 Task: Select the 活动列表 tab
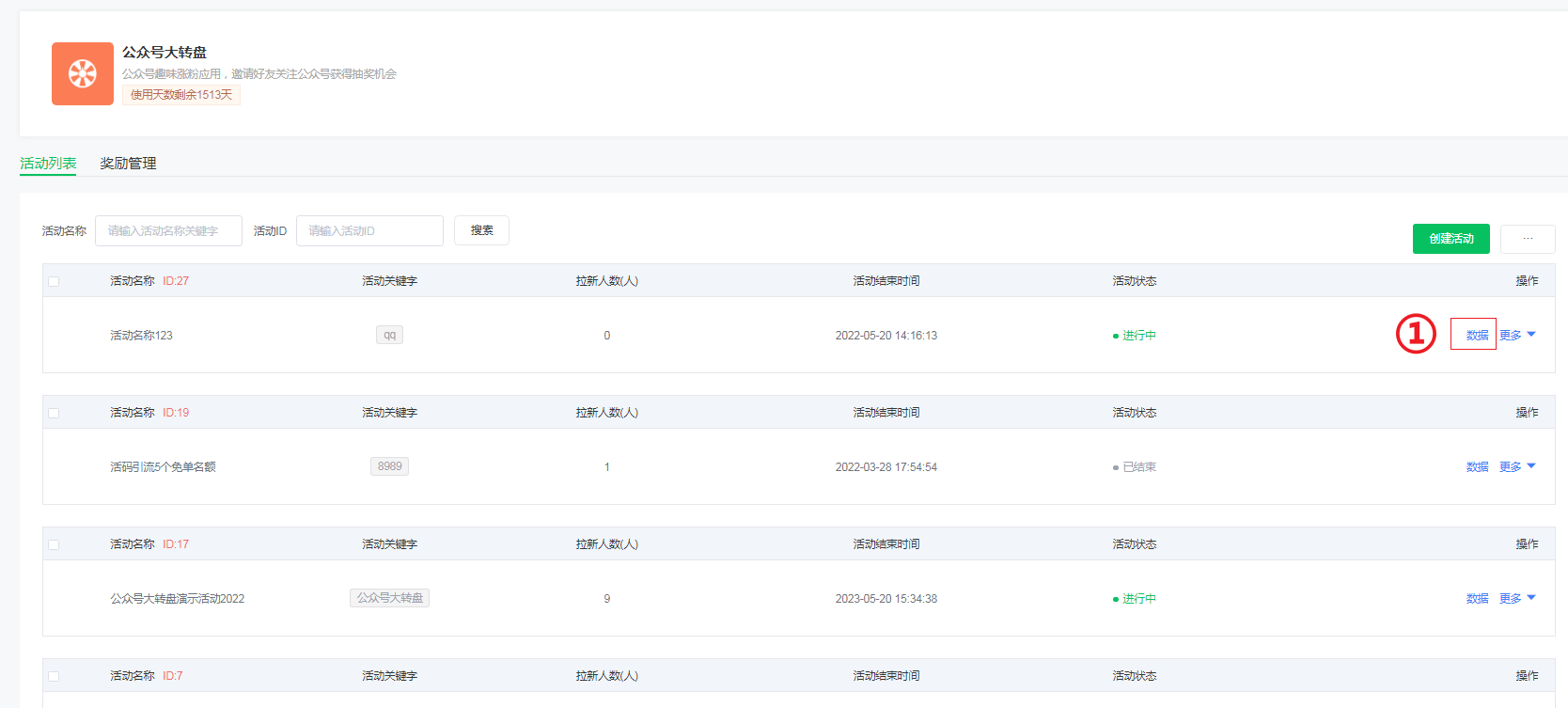click(48, 164)
